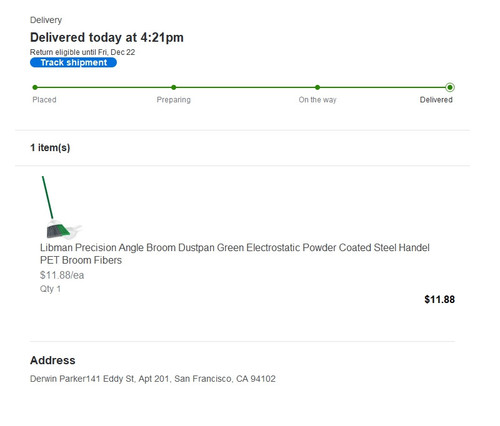Image resolution: width=500 pixels, height=426 pixels.
Task: Open the Libman broom product thumbnail
Action: pos(62,207)
